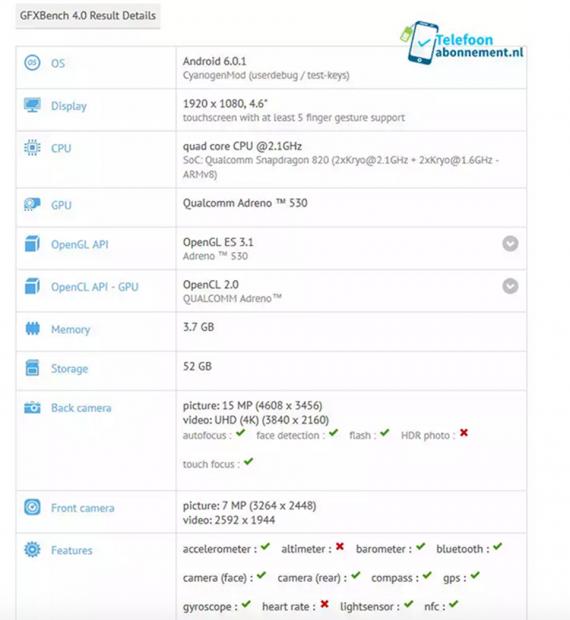This screenshot has width=570, height=620.
Task: Click the GPU graphics card icon
Action: [32, 204]
